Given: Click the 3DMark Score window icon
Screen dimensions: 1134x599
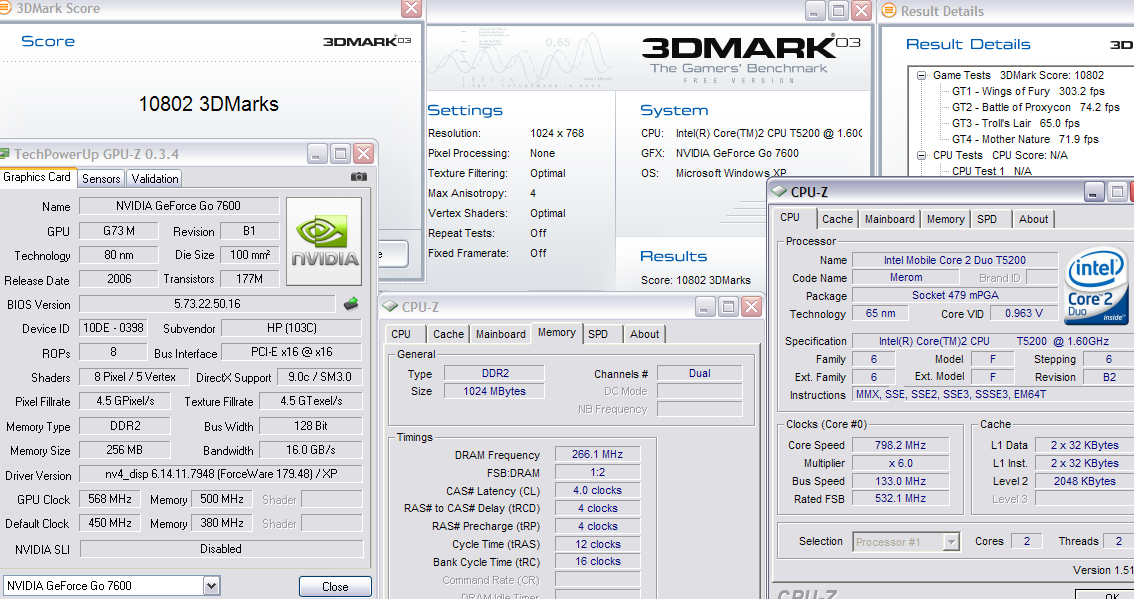Looking at the screenshot, I should click(x=5, y=8).
